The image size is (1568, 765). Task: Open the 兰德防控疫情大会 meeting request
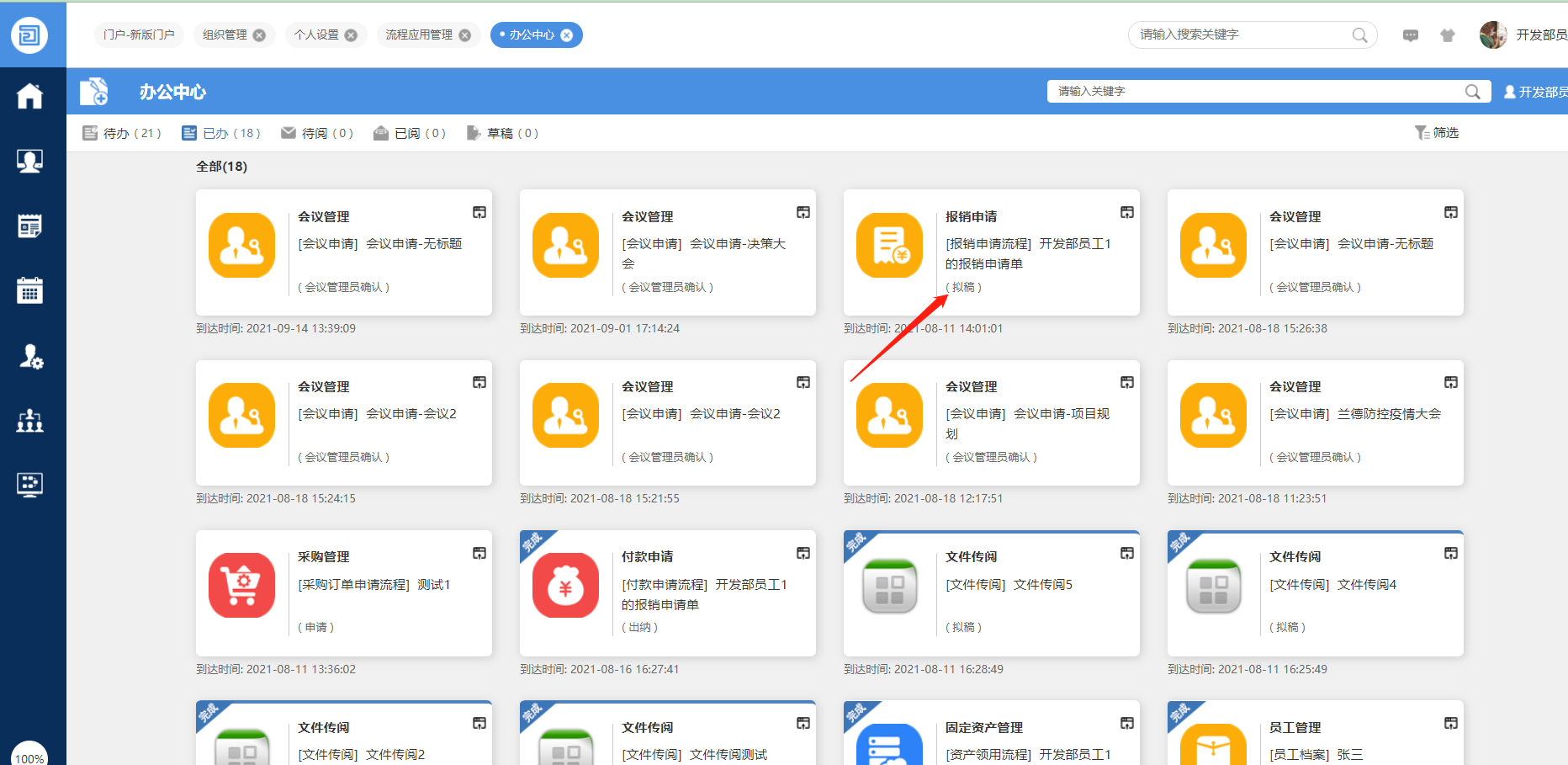[x=1389, y=414]
